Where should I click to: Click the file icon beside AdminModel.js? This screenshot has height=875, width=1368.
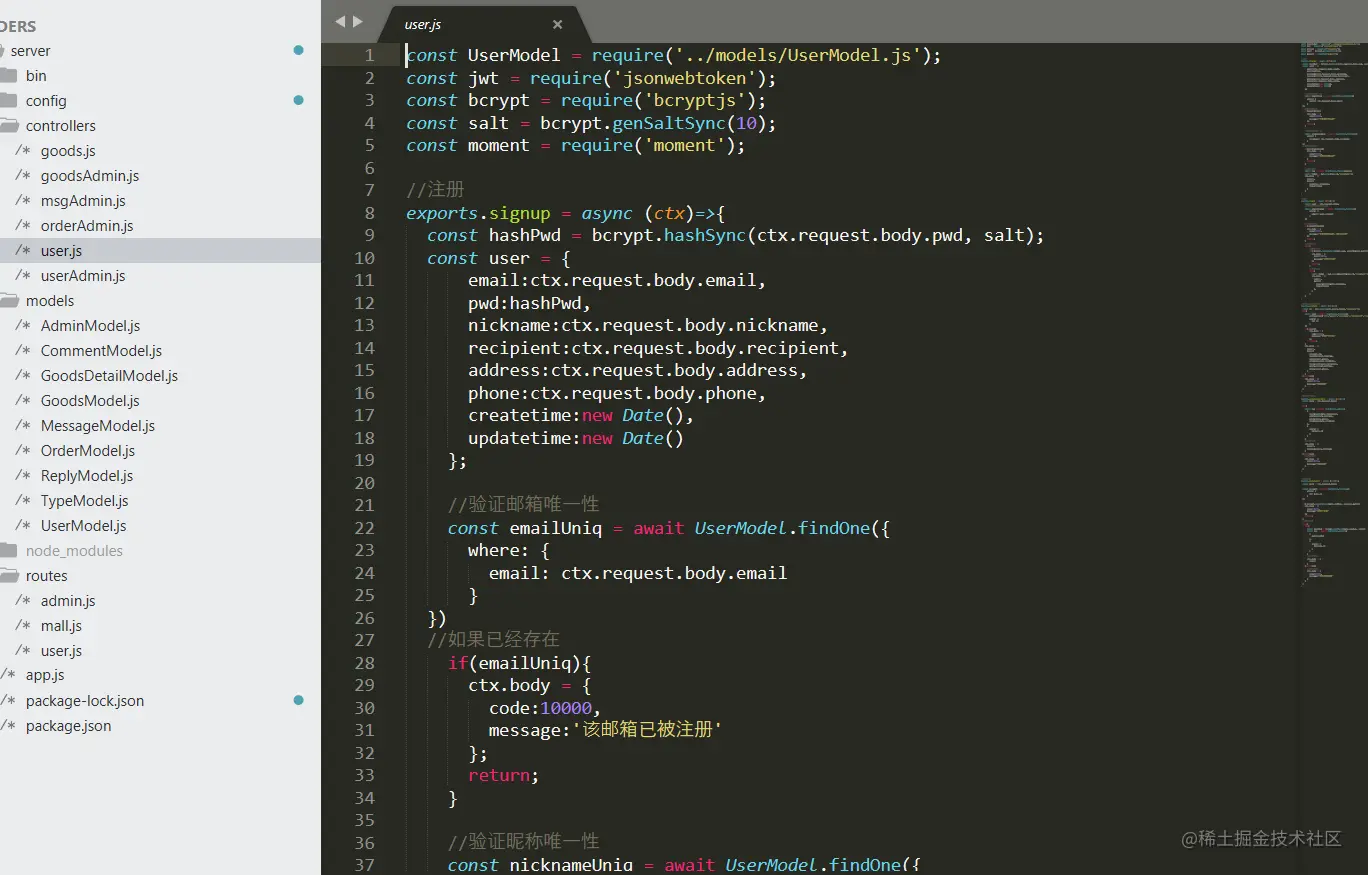(x=23, y=326)
